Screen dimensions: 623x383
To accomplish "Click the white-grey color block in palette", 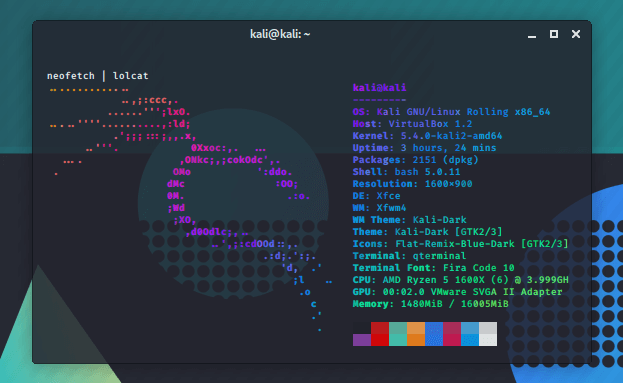I will pyautogui.click(x=488, y=334).
